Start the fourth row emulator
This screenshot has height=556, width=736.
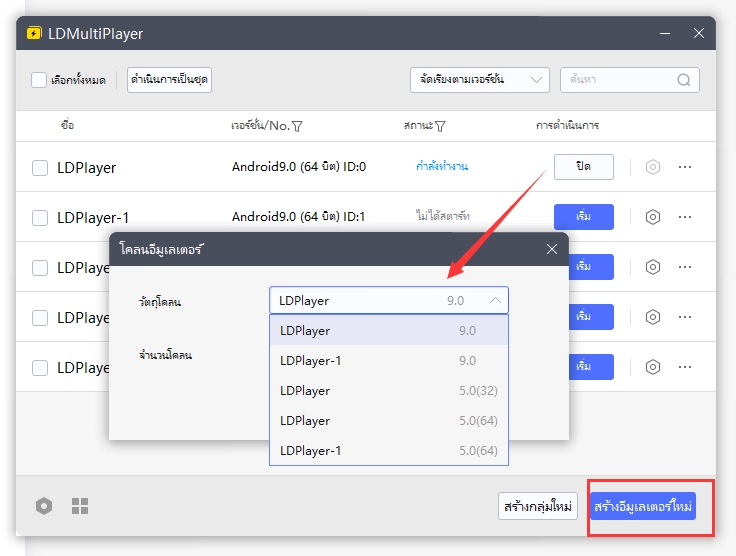(x=591, y=317)
